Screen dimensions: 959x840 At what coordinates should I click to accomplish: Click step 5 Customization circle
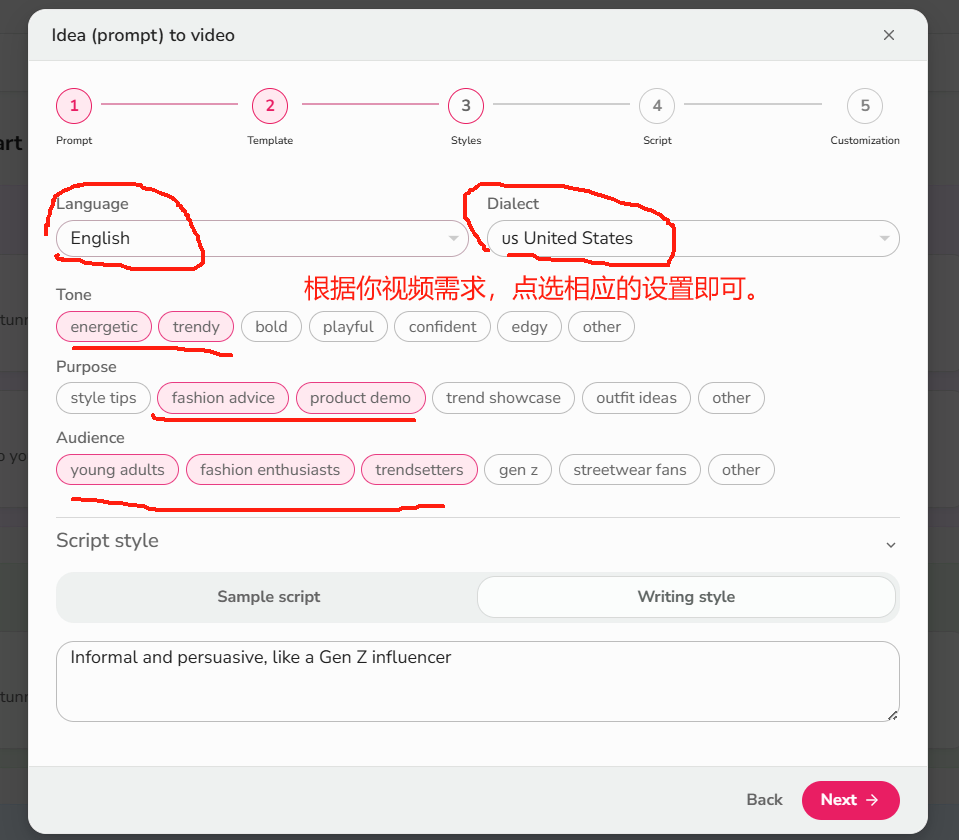[864, 105]
